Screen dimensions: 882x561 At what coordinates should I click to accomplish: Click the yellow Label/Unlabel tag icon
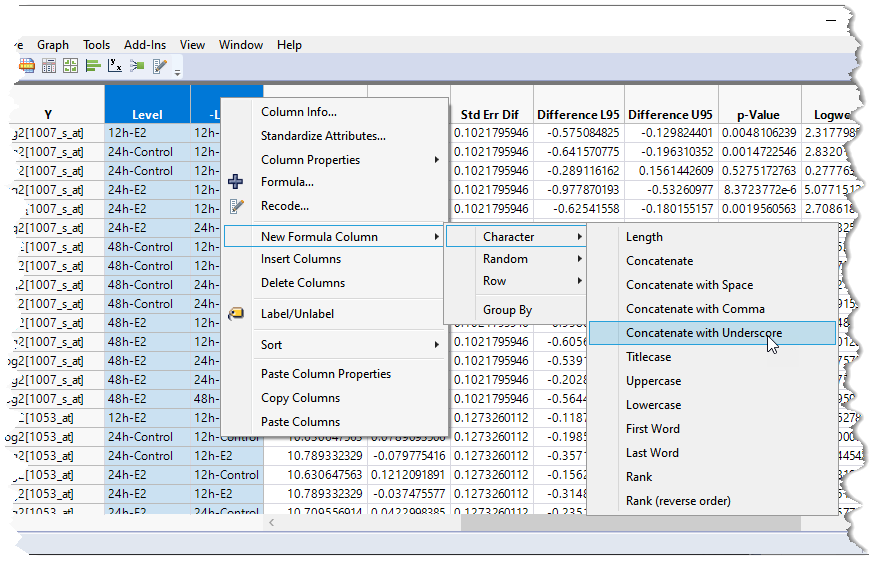tap(236, 314)
